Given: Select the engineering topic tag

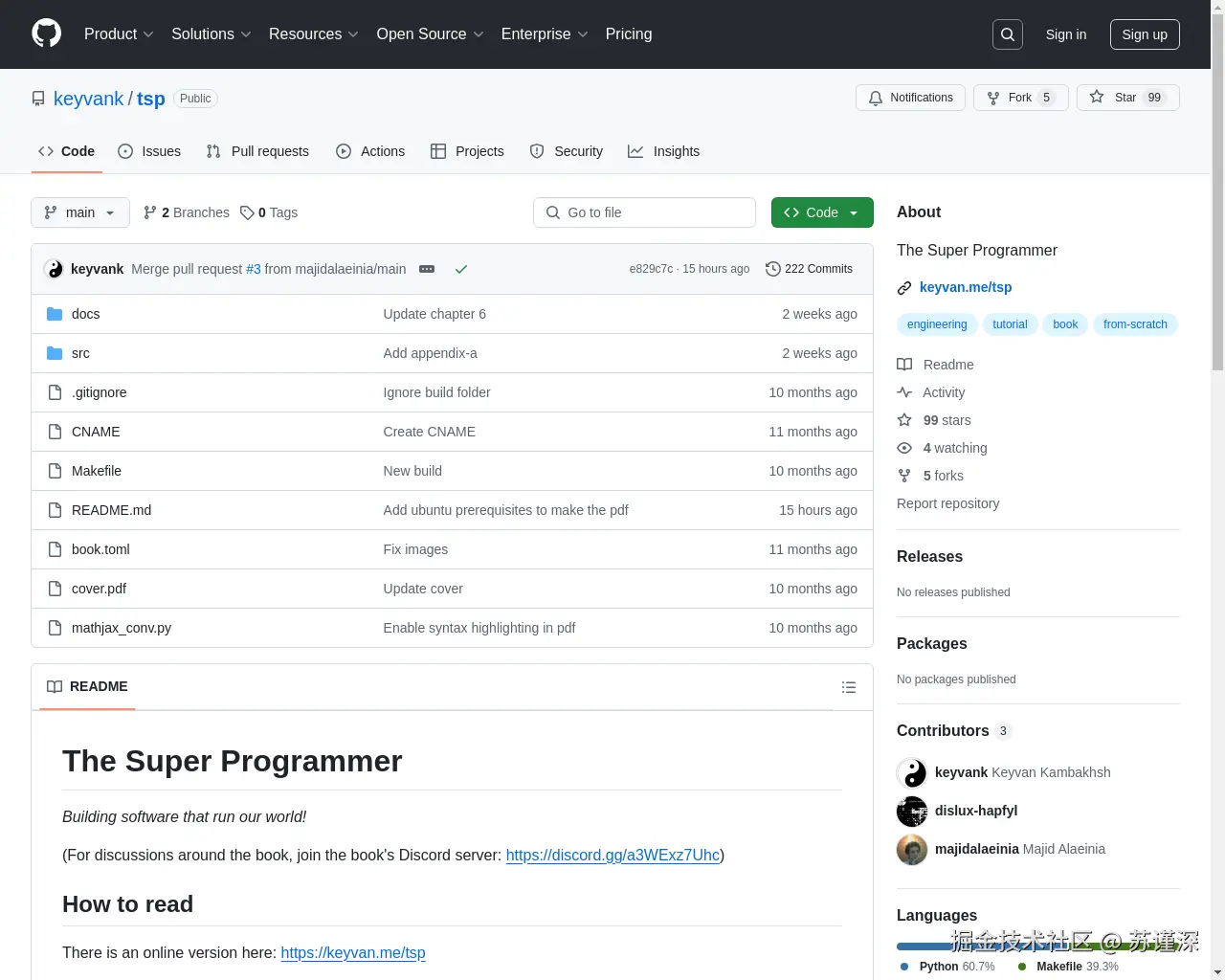Looking at the screenshot, I should (937, 324).
